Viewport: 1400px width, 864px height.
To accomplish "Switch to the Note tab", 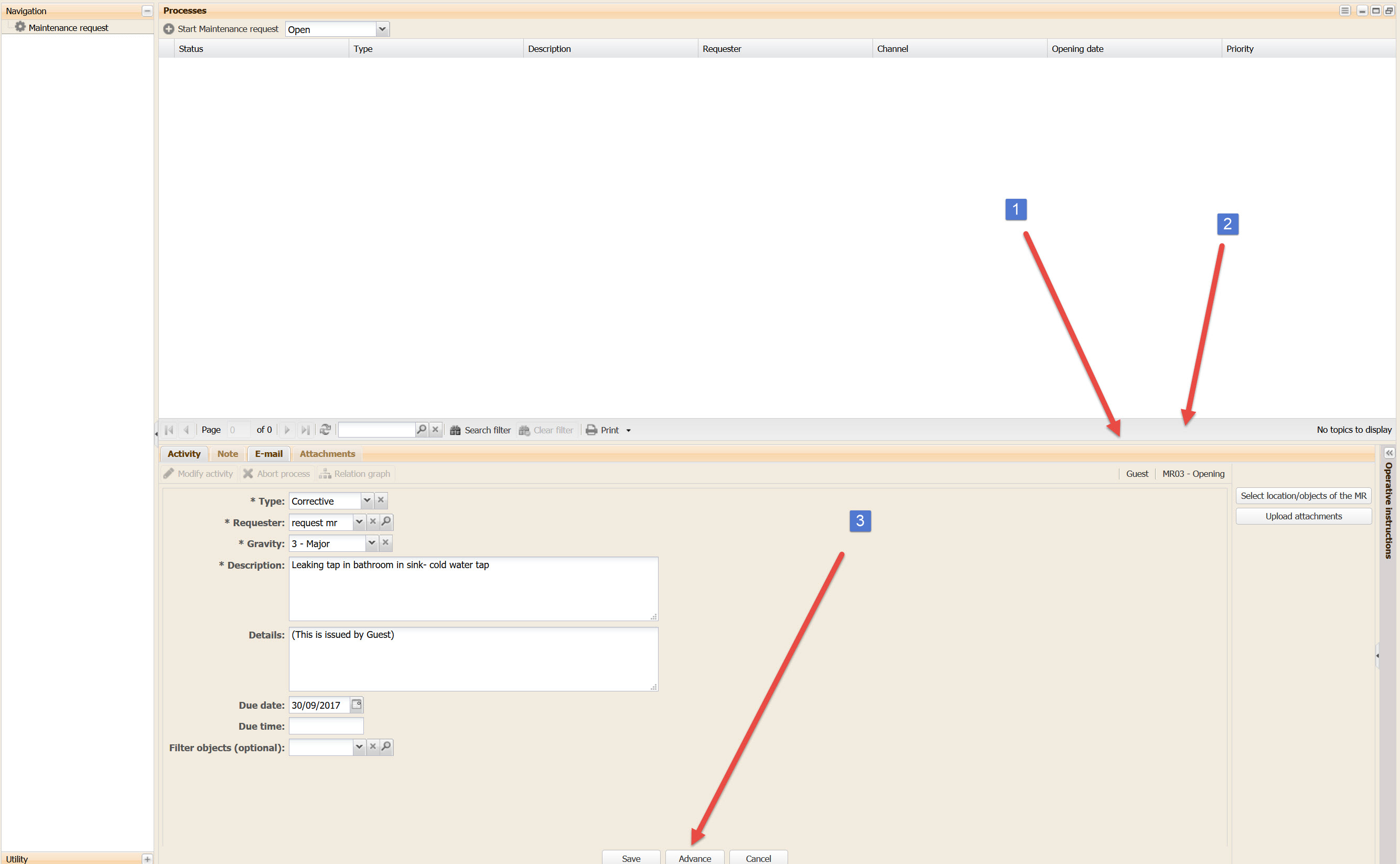I will 228,454.
